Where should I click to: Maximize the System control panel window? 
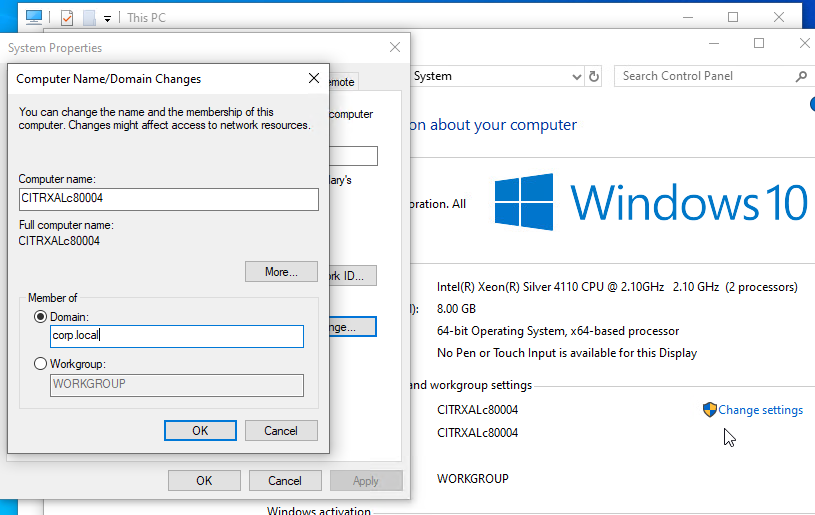point(759,44)
